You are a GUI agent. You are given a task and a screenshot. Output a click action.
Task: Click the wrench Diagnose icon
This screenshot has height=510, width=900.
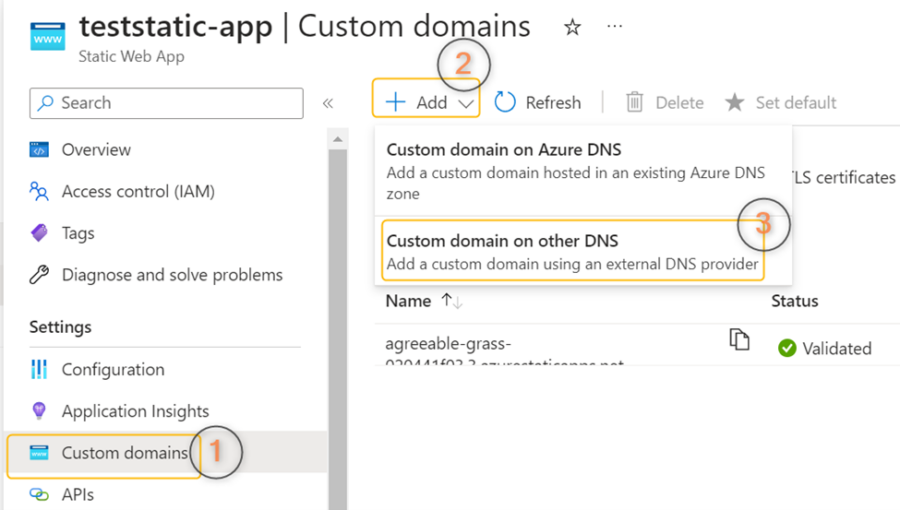point(39,275)
